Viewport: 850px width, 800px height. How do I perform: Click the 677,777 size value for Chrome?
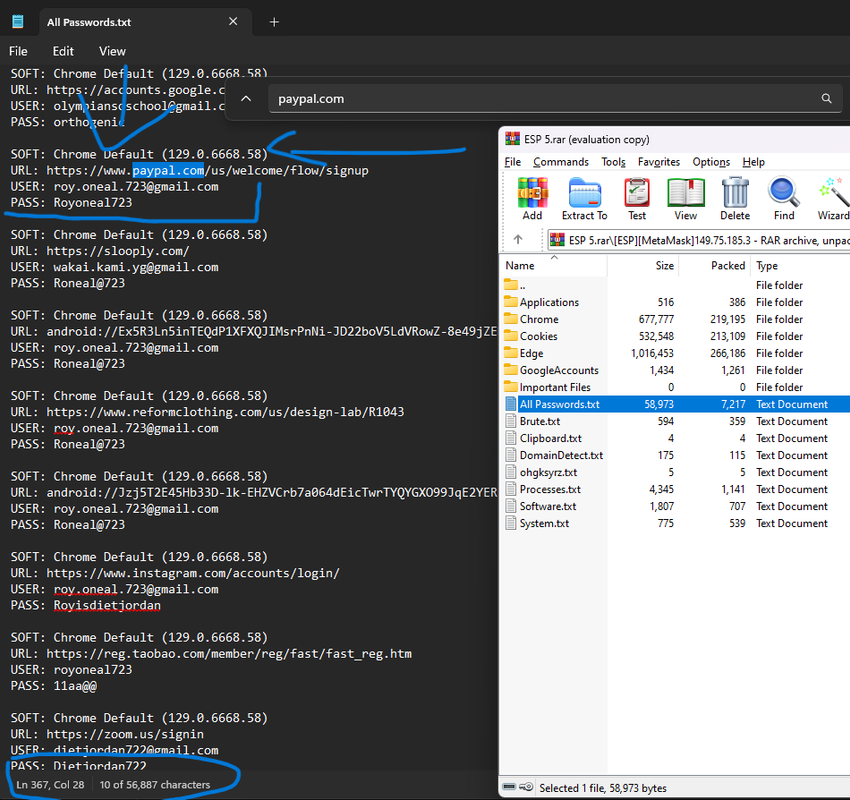pos(656,319)
